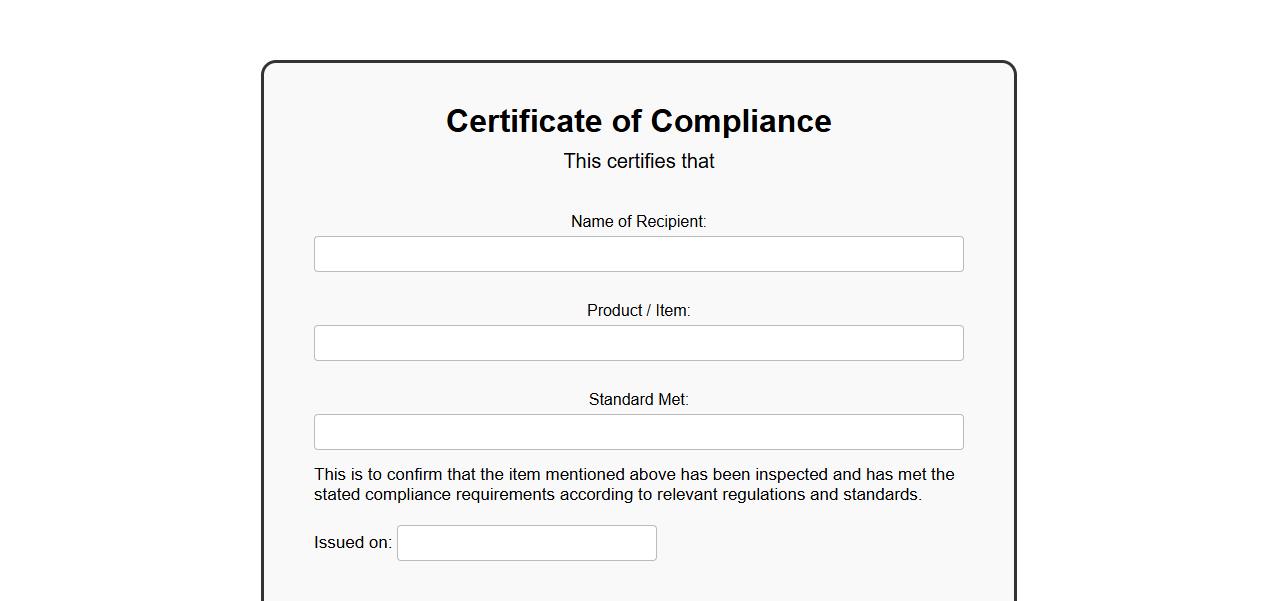Screen dimensions: 1278x601
Task: Focus the Product / Item text box
Action: coord(638,343)
